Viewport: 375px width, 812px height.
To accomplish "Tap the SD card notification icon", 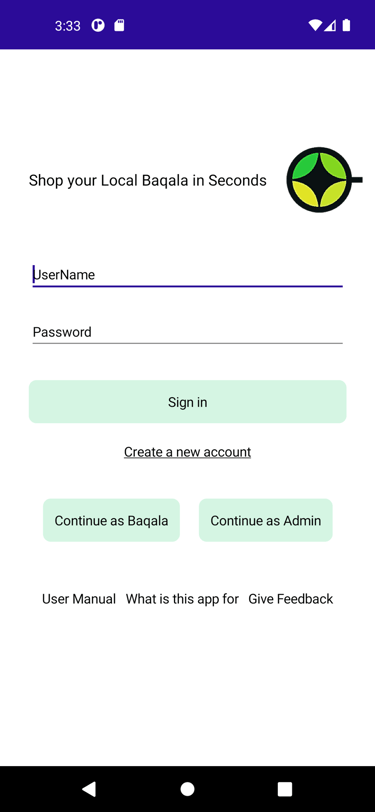I will [x=119, y=25].
